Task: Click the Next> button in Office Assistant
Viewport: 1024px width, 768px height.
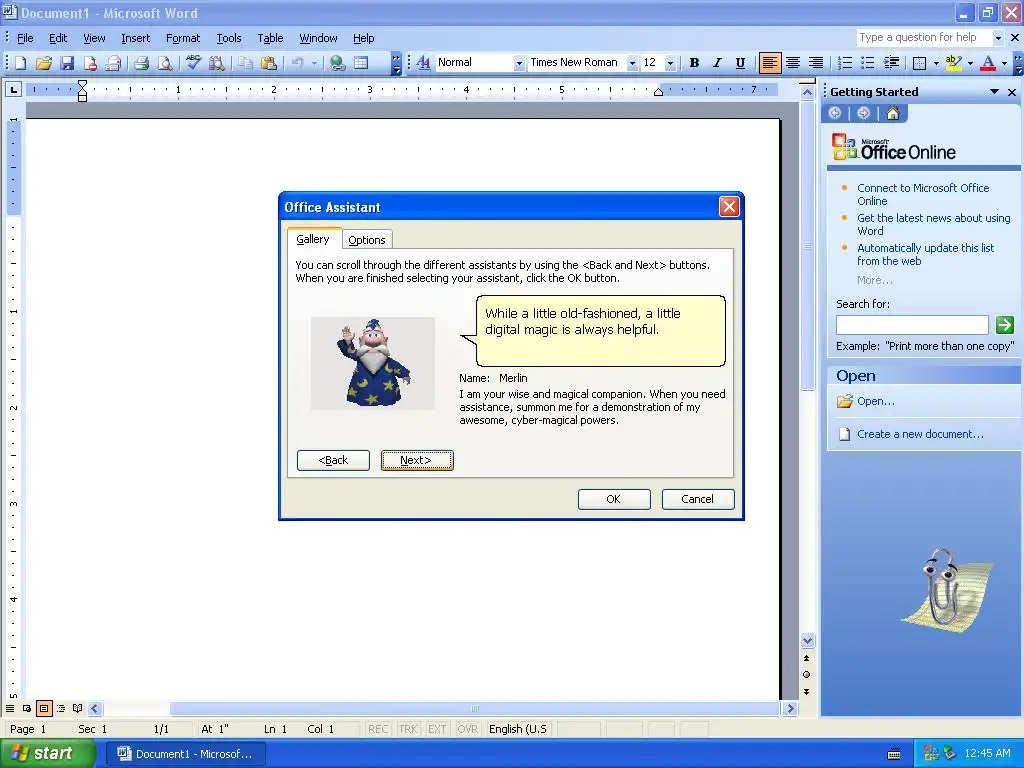Action: point(417,460)
